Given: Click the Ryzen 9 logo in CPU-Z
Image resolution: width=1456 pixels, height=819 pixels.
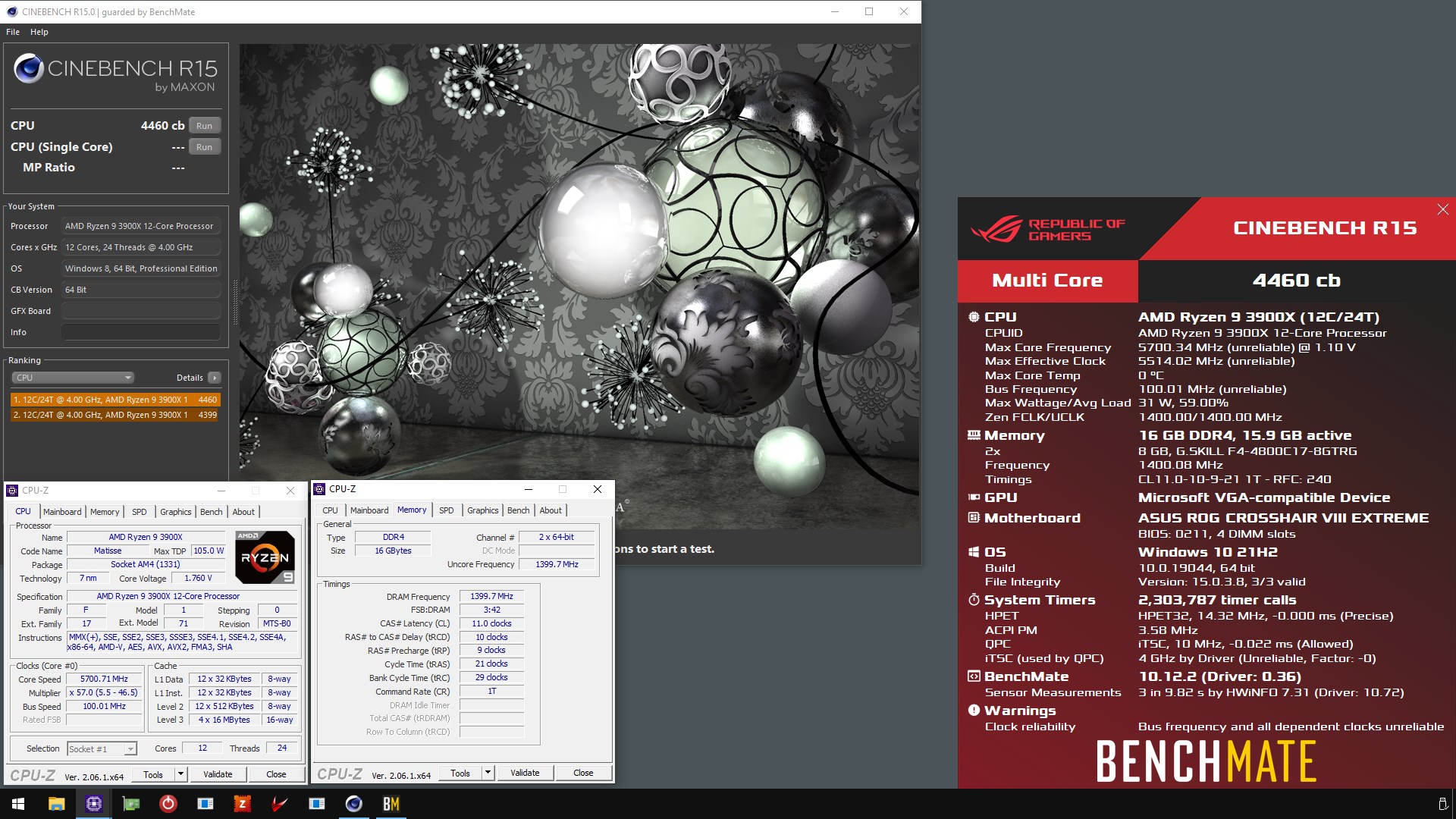Looking at the screenshot, I should 265,557.
